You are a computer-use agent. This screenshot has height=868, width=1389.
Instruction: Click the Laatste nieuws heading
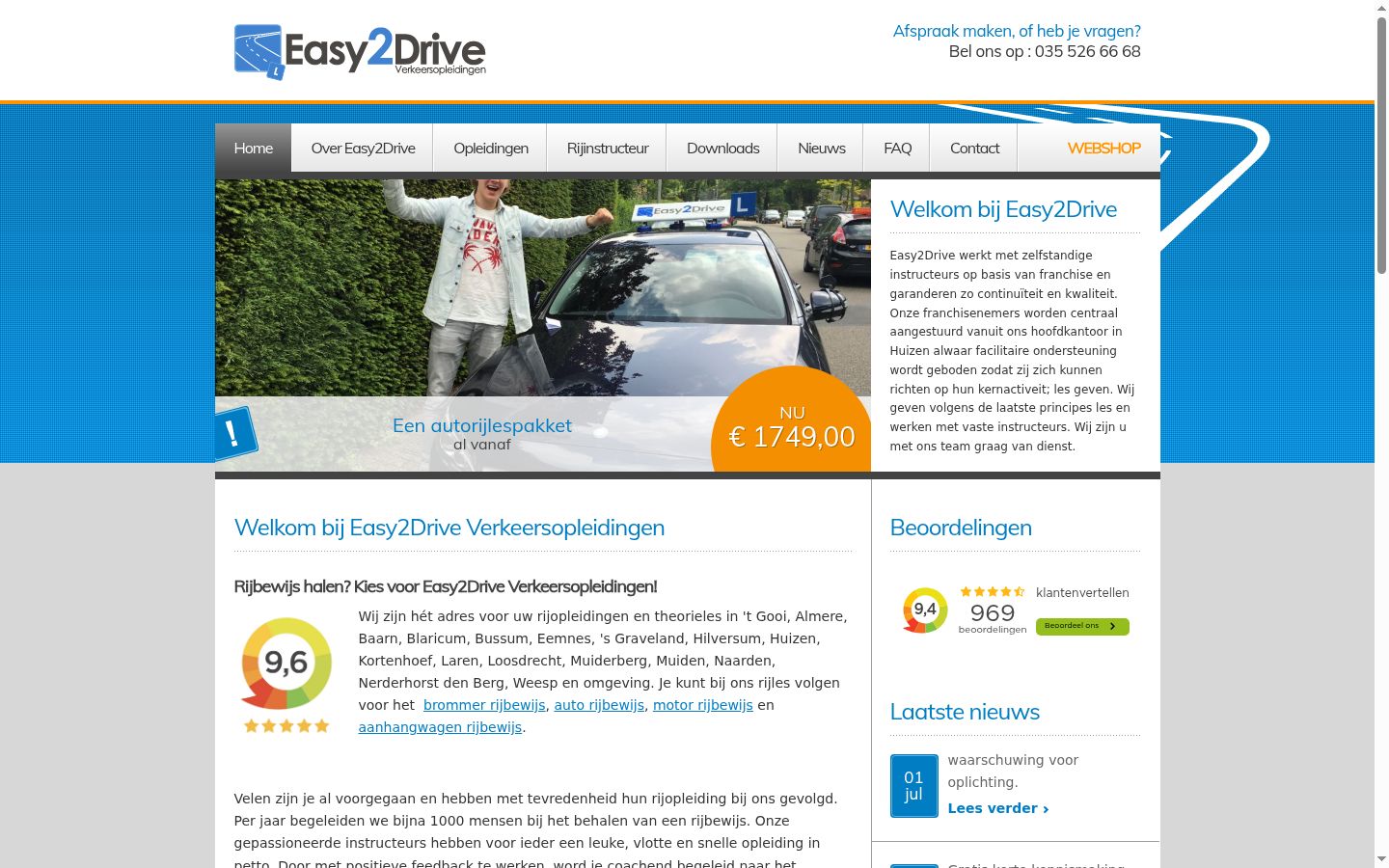965,712
